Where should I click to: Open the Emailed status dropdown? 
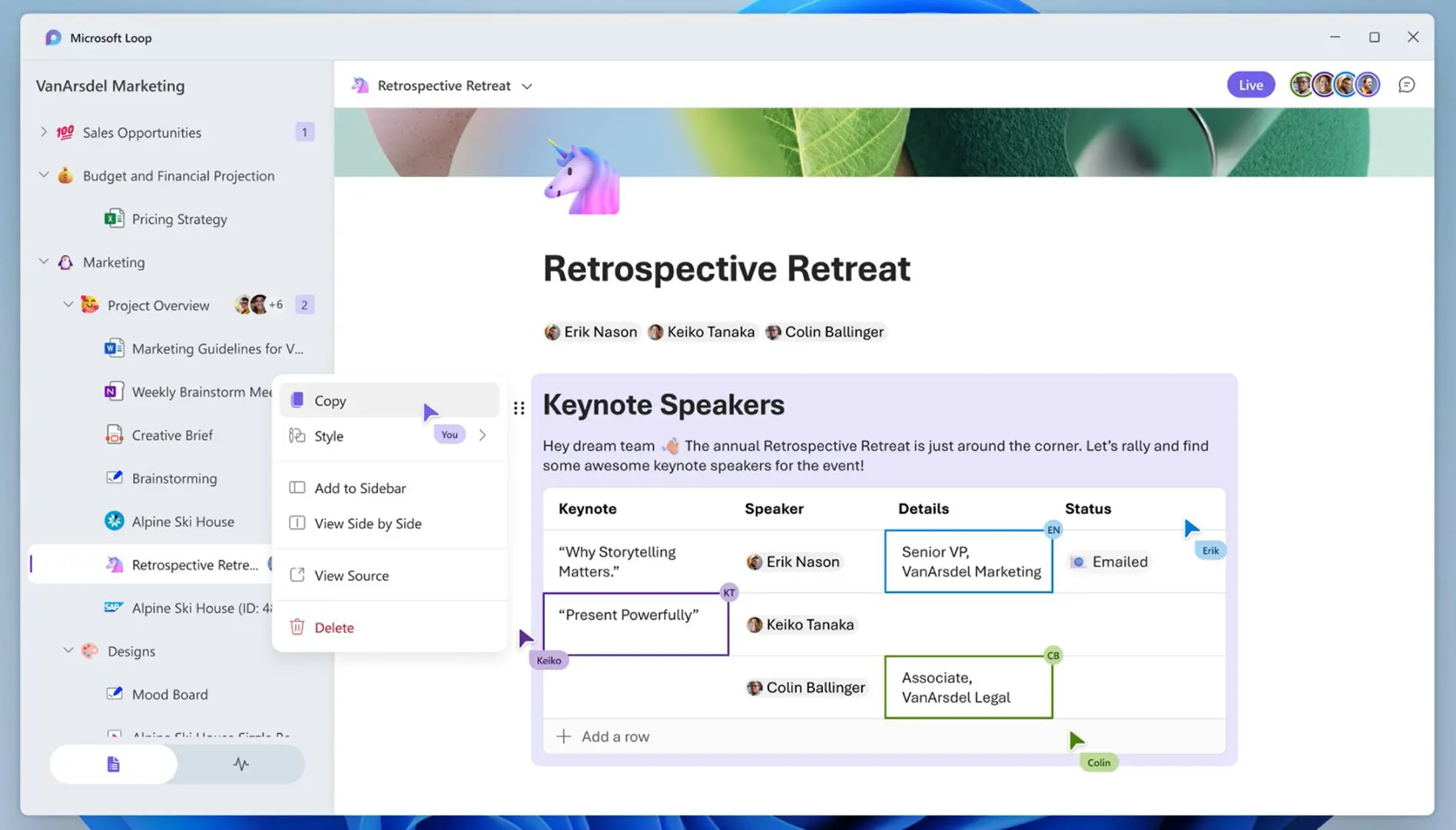1109,562
